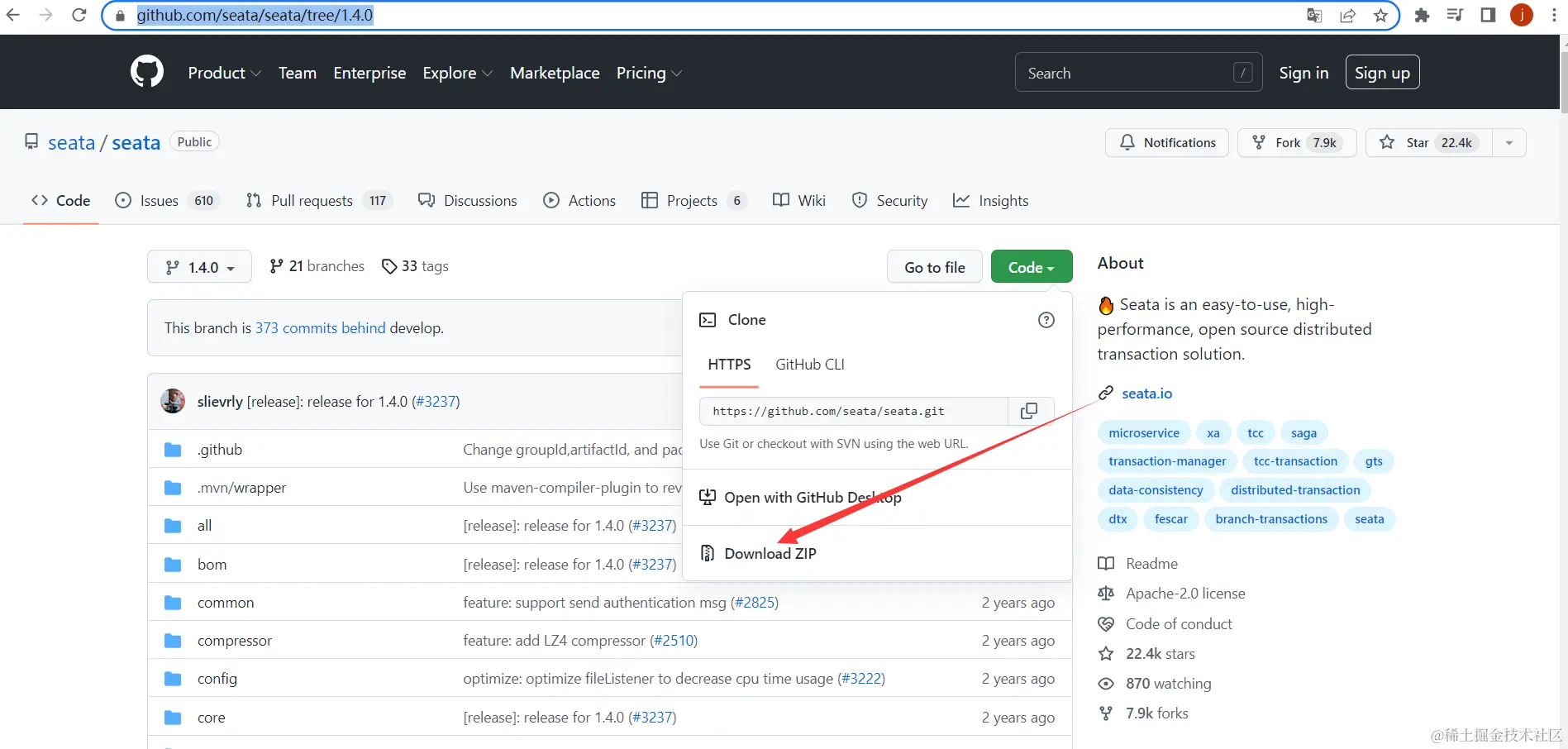Star the seata repository
The height and width of the screenshot is (749, 1568).
point(1429,142)
